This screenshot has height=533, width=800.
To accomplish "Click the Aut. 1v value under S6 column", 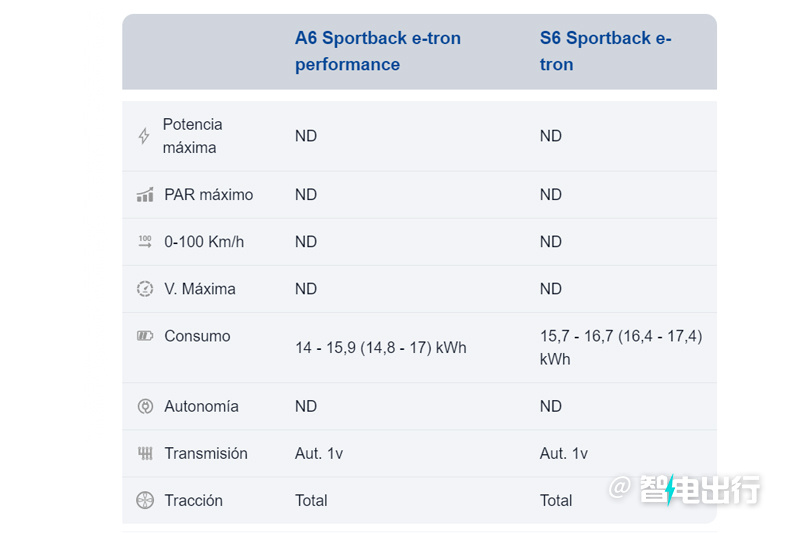I will click(564, 453).
